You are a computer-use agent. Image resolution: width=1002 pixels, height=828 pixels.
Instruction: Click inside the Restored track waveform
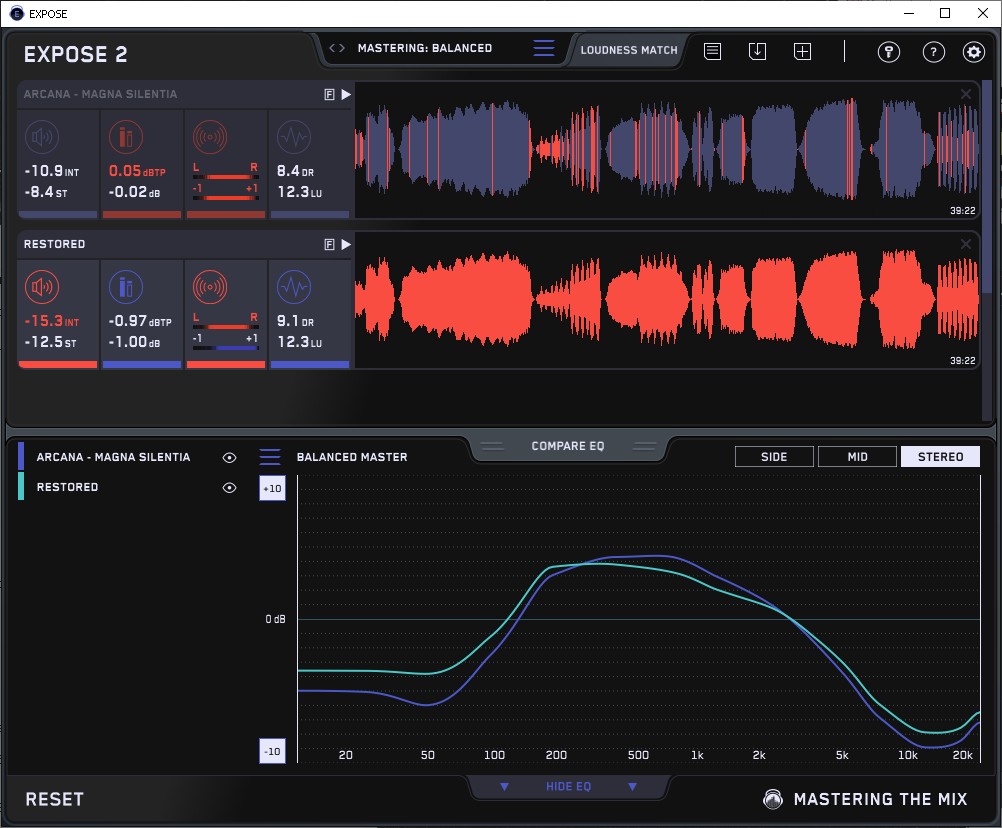(667, 300)
